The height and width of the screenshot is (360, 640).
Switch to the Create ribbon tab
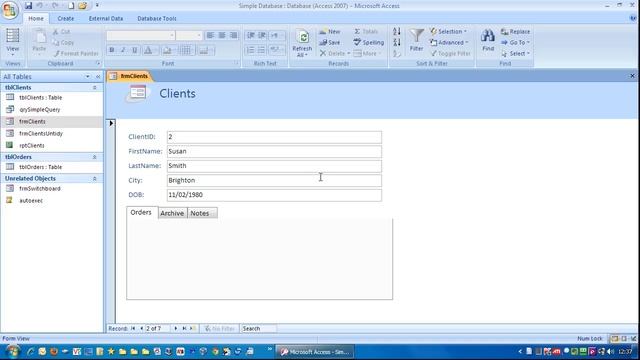[66, 18]
